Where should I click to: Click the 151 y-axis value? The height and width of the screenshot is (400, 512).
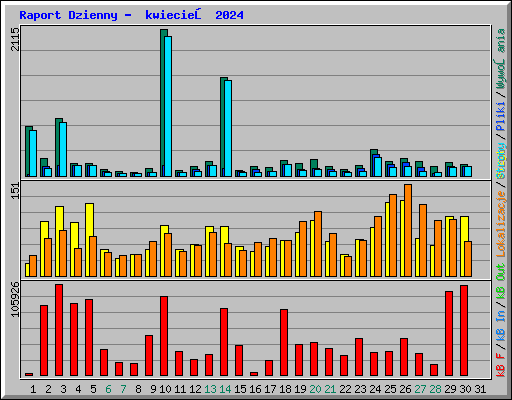[15, 191]
